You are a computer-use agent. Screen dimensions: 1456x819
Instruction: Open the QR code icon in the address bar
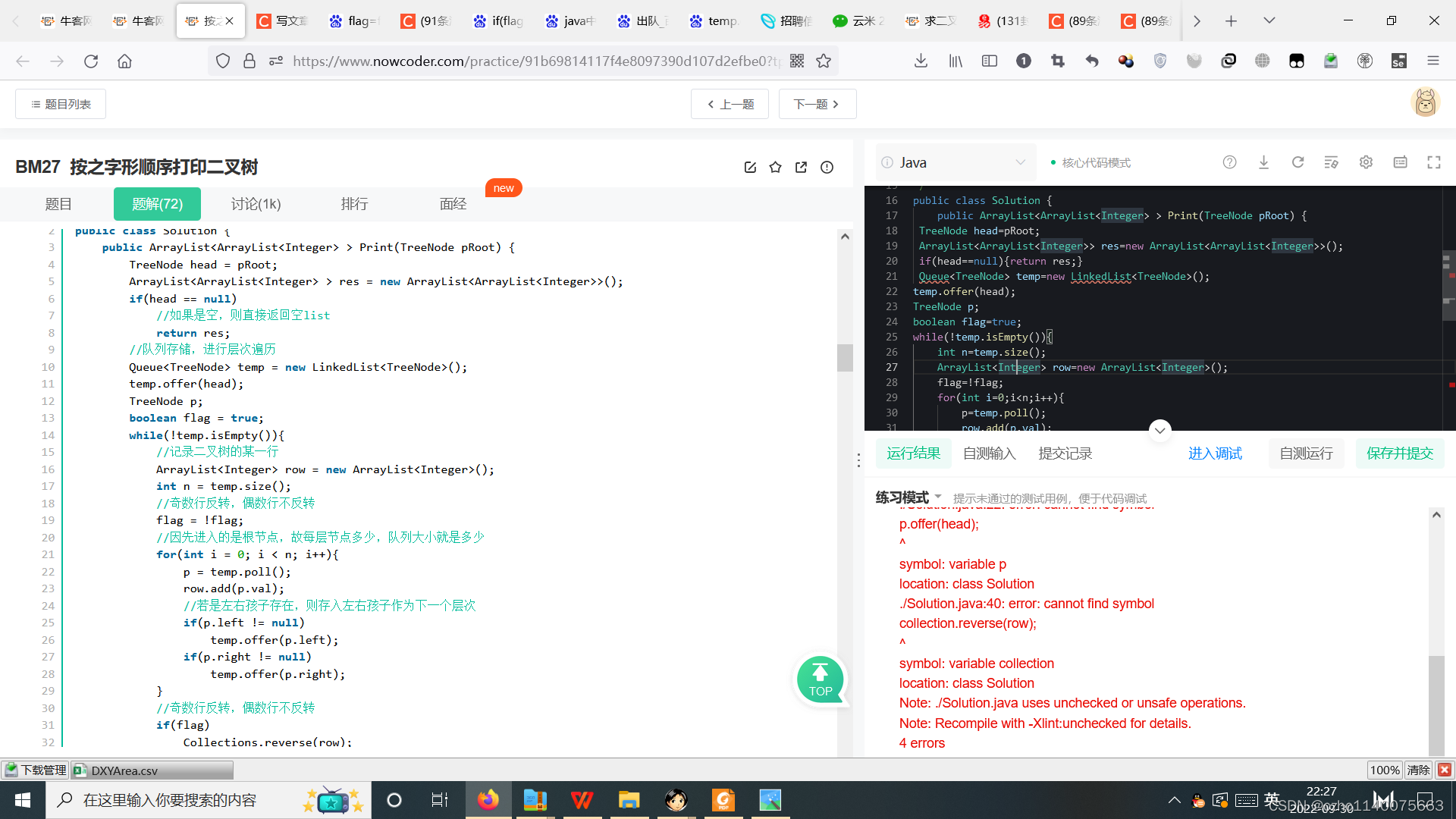[x=797, y=61]
